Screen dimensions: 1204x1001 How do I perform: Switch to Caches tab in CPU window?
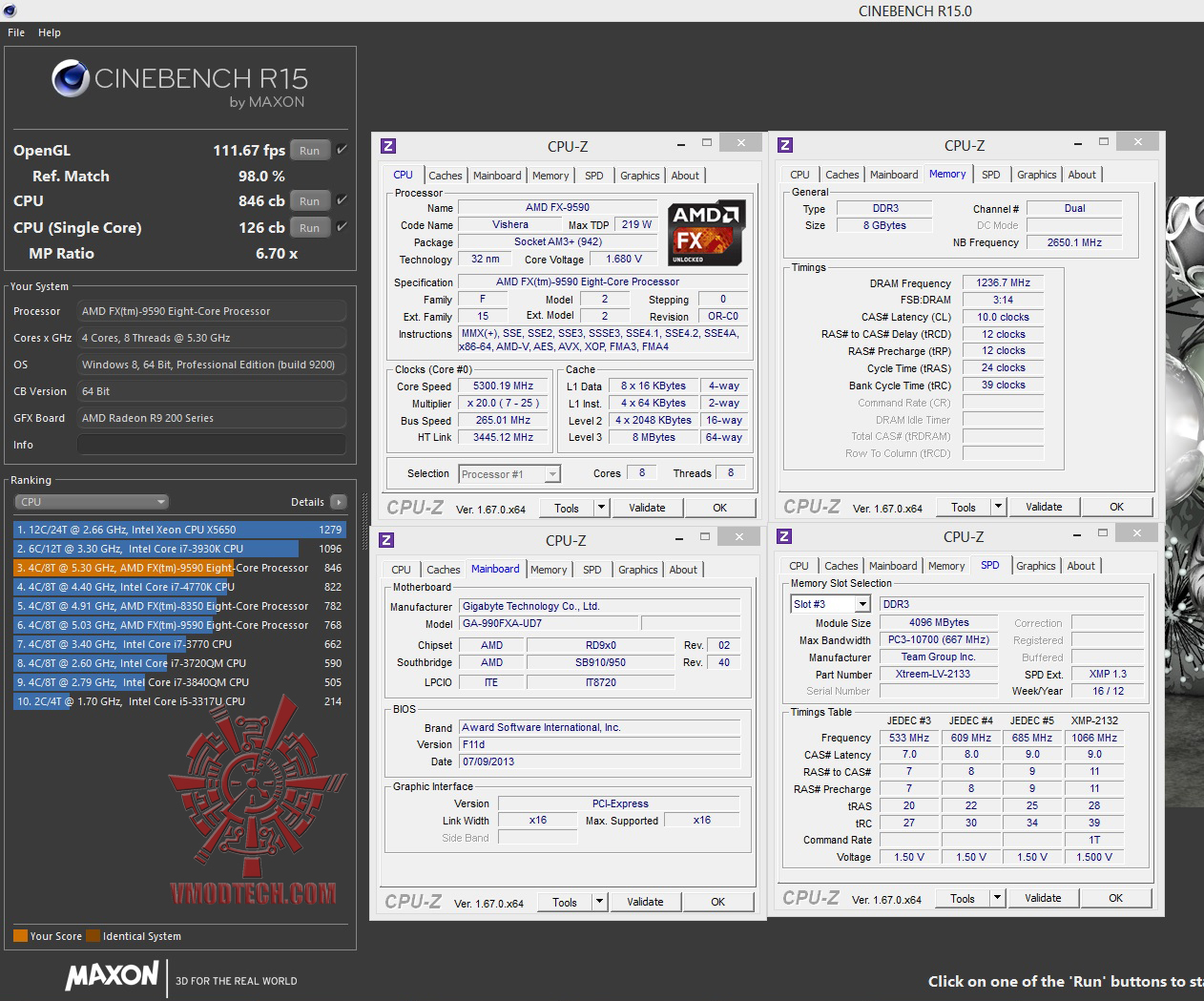[x=446, y=176]
